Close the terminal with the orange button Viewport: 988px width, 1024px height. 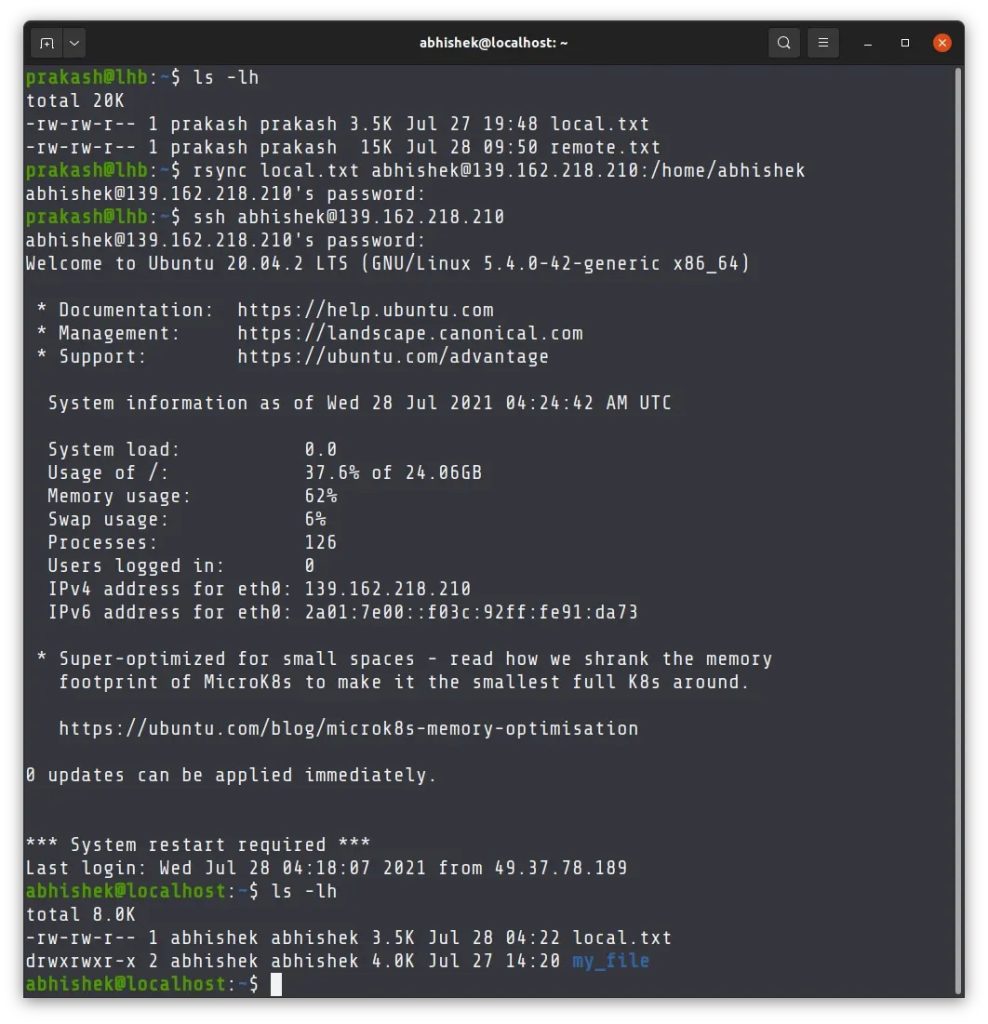point(942,43)
